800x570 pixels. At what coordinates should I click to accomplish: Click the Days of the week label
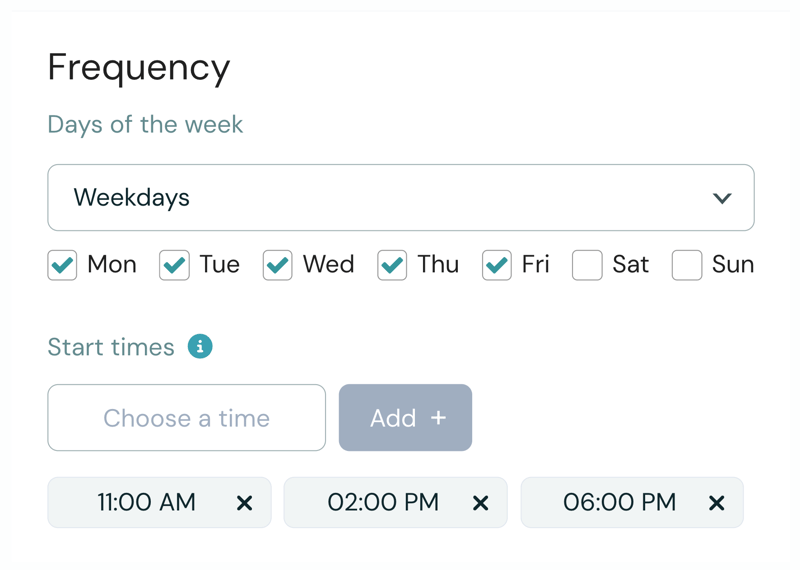pyautogui.click(x=145, y=125)
